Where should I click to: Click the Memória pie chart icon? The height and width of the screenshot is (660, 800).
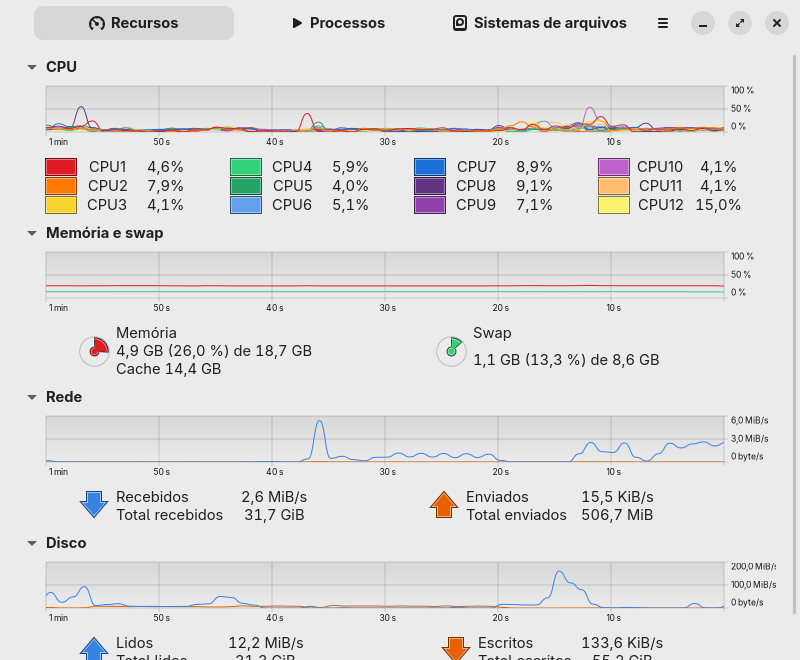94,351
